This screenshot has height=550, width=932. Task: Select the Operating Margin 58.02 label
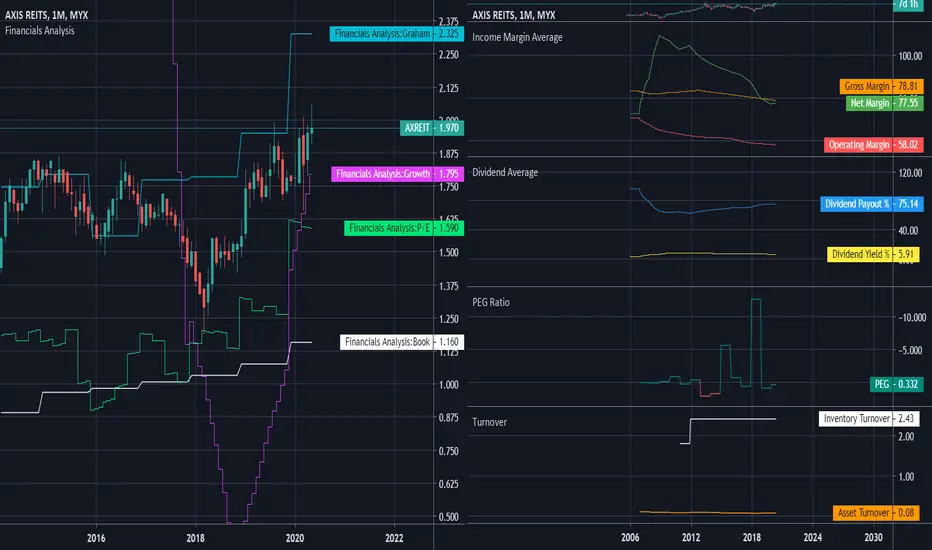(x=873, y=144)
